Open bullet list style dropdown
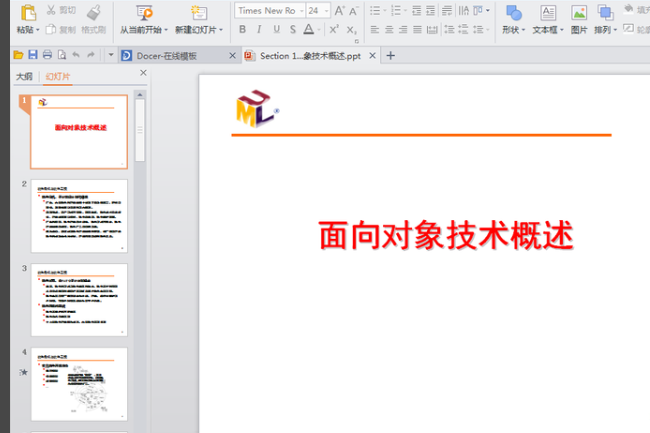Screen dimensions: 650x433 point(384,11)
